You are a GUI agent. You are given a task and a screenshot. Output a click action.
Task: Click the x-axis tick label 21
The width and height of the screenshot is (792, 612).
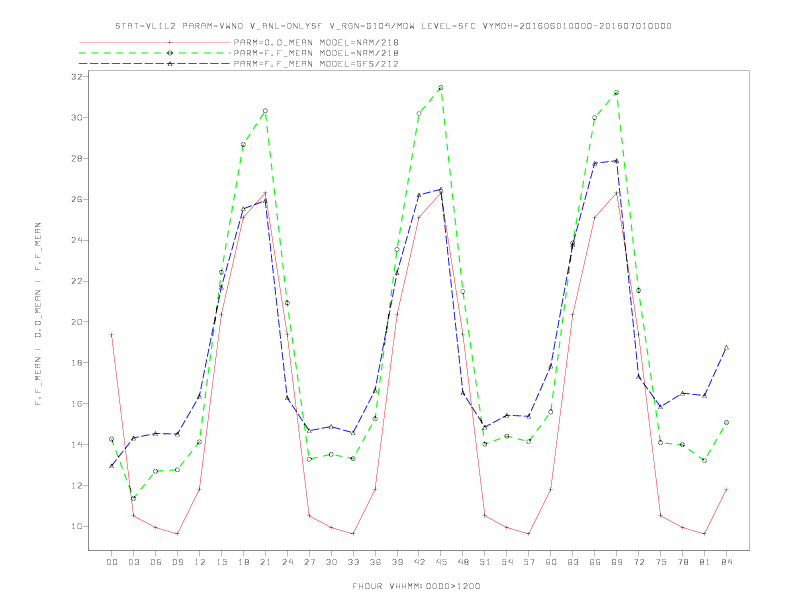pos(265,562)
